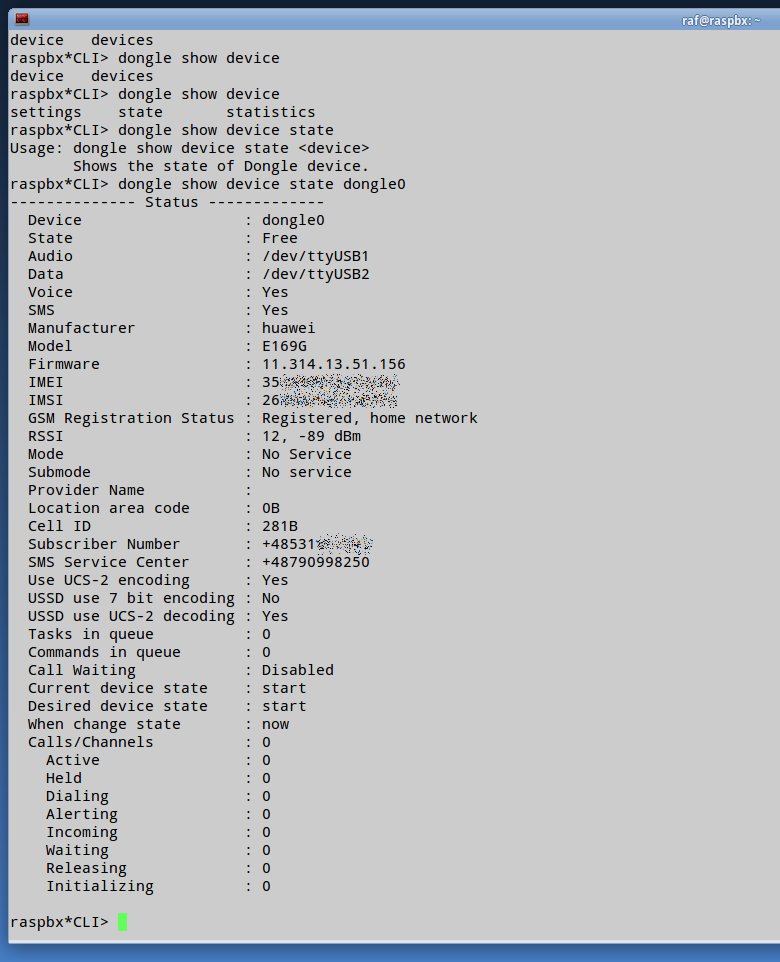The image size is (780, 962).
Task: Click the Call Waiting value Disabled
Action: pyautogui.click(x=298, y=670)
